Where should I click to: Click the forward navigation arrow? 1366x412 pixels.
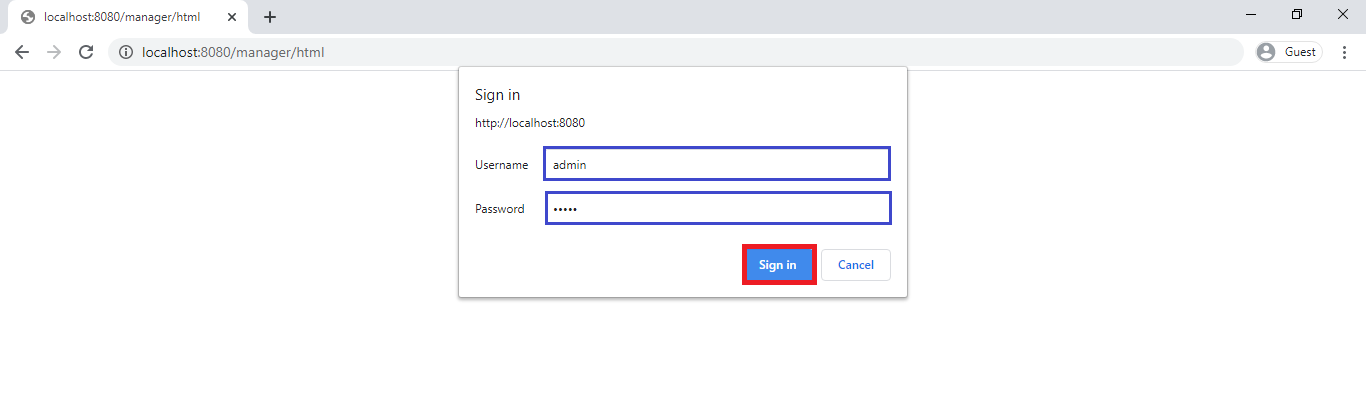(x=54, y=52)
